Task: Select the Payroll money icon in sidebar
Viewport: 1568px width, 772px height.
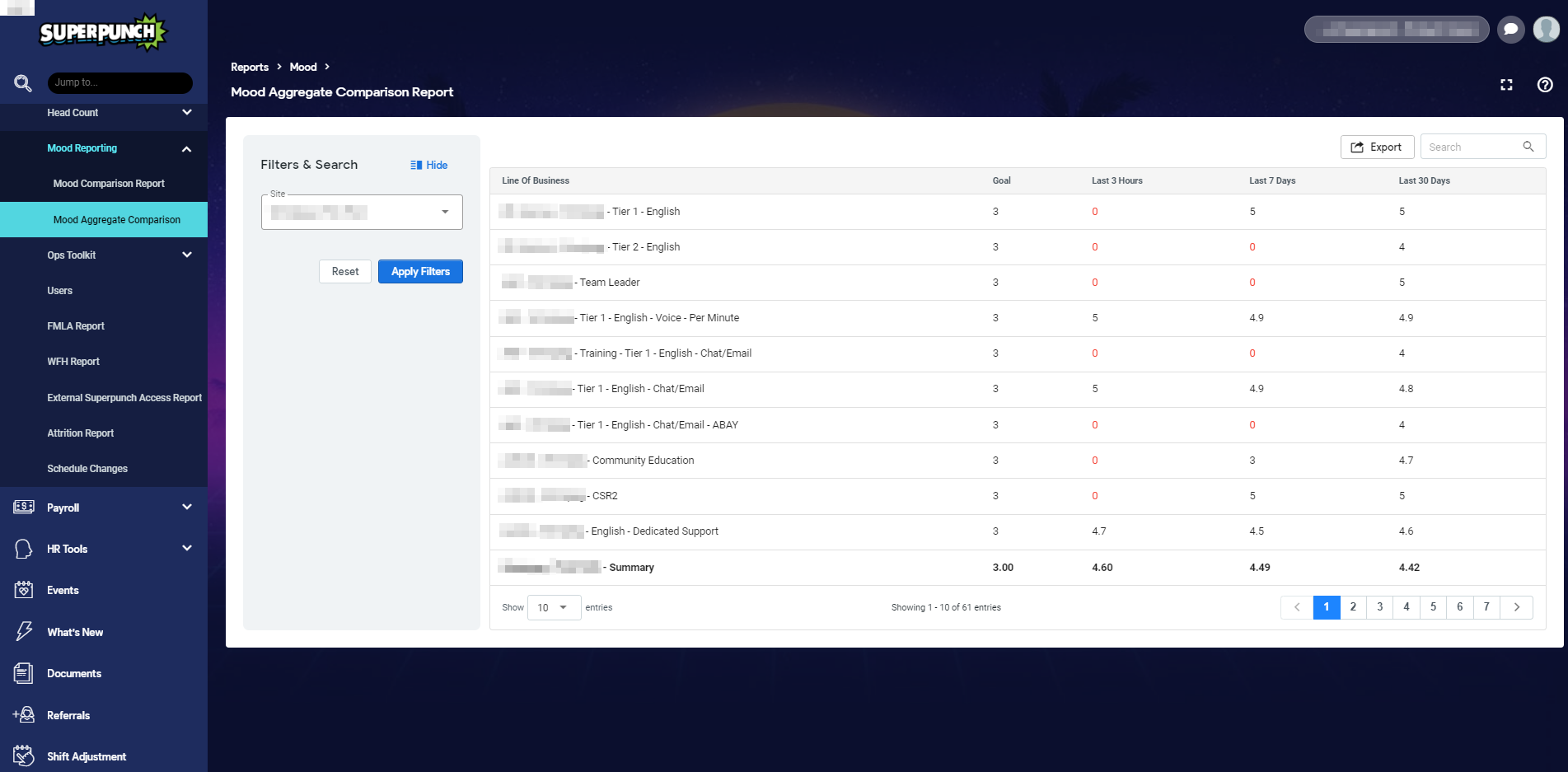Action: [22, 507]
